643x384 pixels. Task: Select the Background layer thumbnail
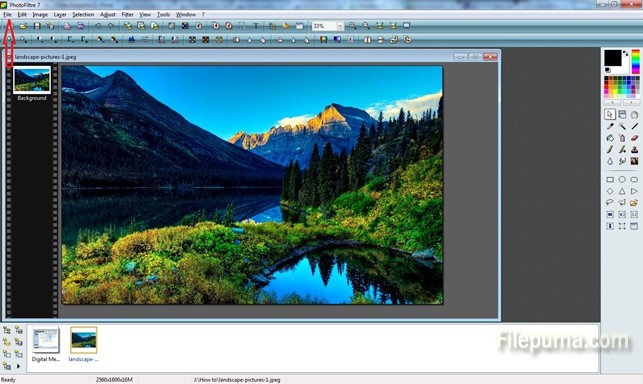(x=32, y=80)
